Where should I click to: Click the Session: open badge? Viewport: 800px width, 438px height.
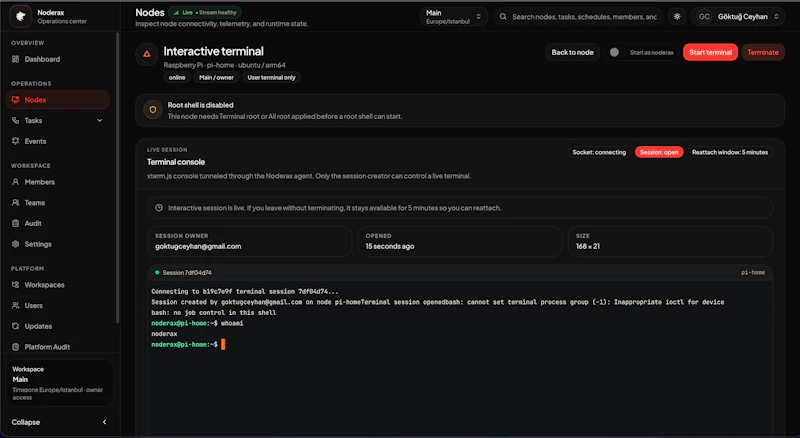pyautogui.click(x=659, y=152)
